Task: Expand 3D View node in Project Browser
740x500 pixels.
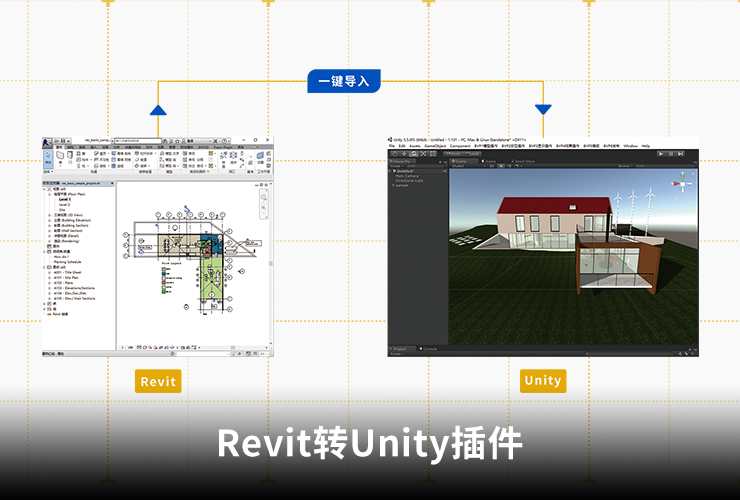Action: tap(50, 215)
